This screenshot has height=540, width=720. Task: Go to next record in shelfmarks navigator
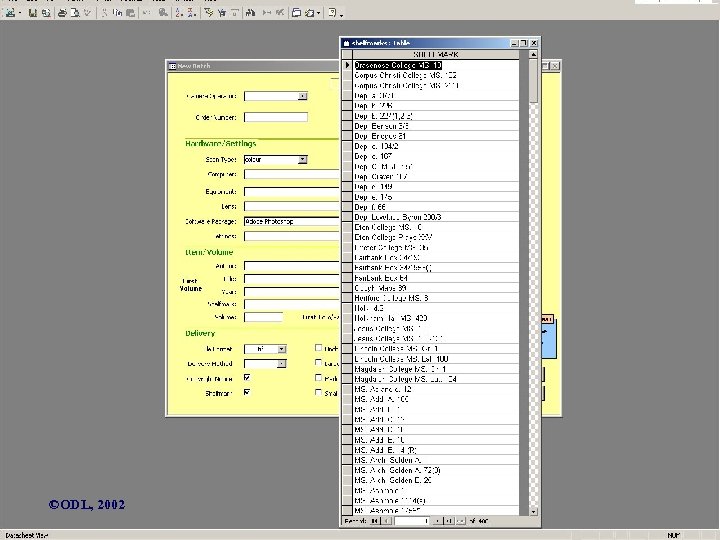(437, 521)
